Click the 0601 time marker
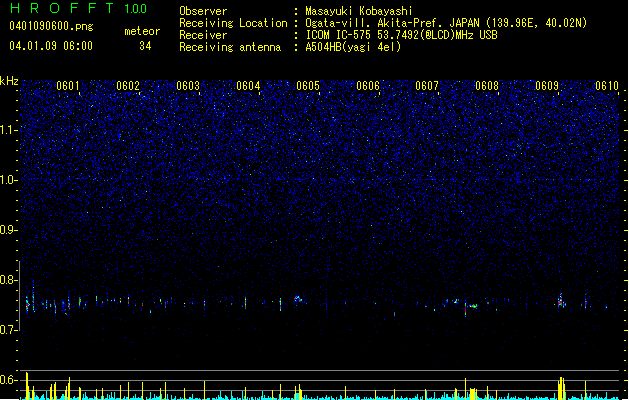Screen dimensions: 629x400 point(68,86)
